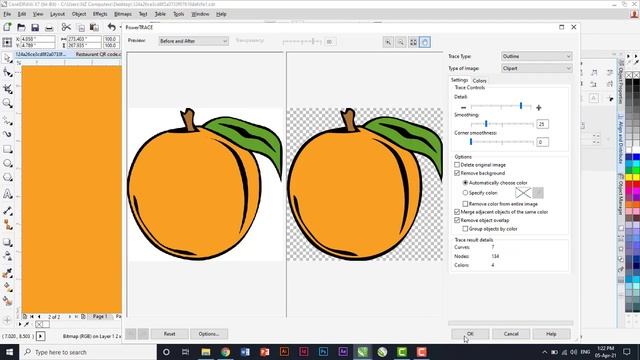The image size is (640, 360).
Task: Open Photoshop from the taskbar
Action: pos(323,352)
